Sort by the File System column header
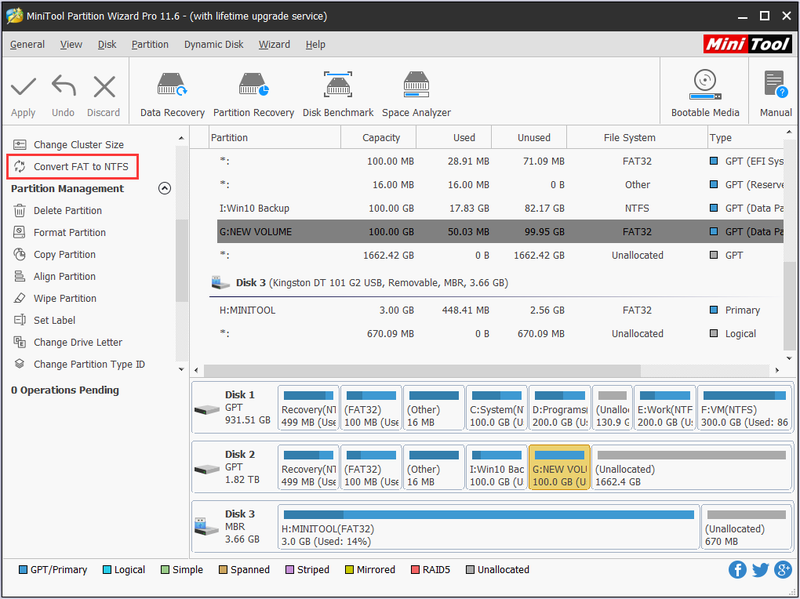The width and height of the screenshot is (800, 599). click(637, 138)
